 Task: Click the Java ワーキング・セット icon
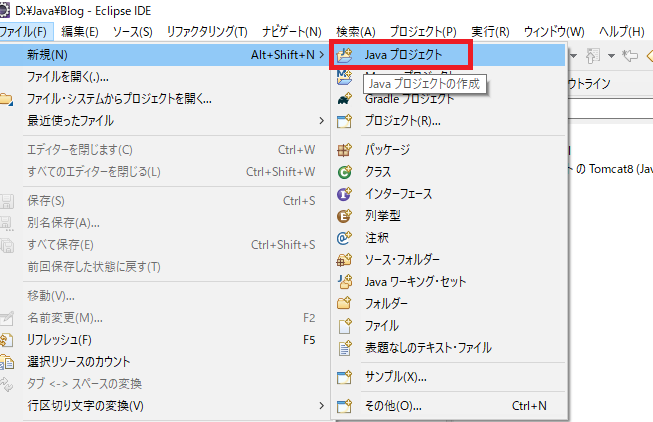[x=344, y=282]
